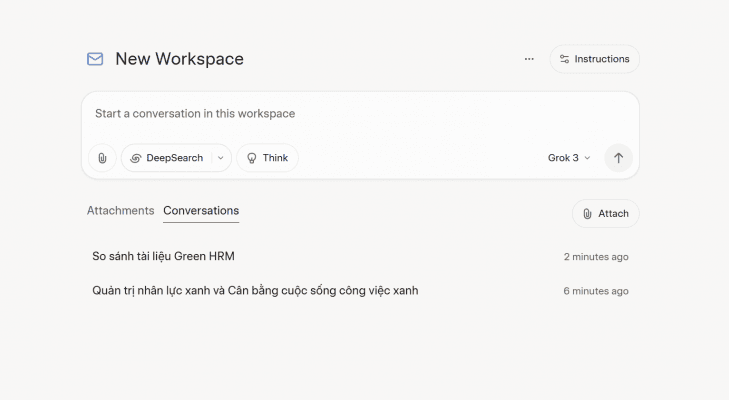Click the envelope workspace icon
The height and width of the screenshot is (400, 729).
[95, 59]
